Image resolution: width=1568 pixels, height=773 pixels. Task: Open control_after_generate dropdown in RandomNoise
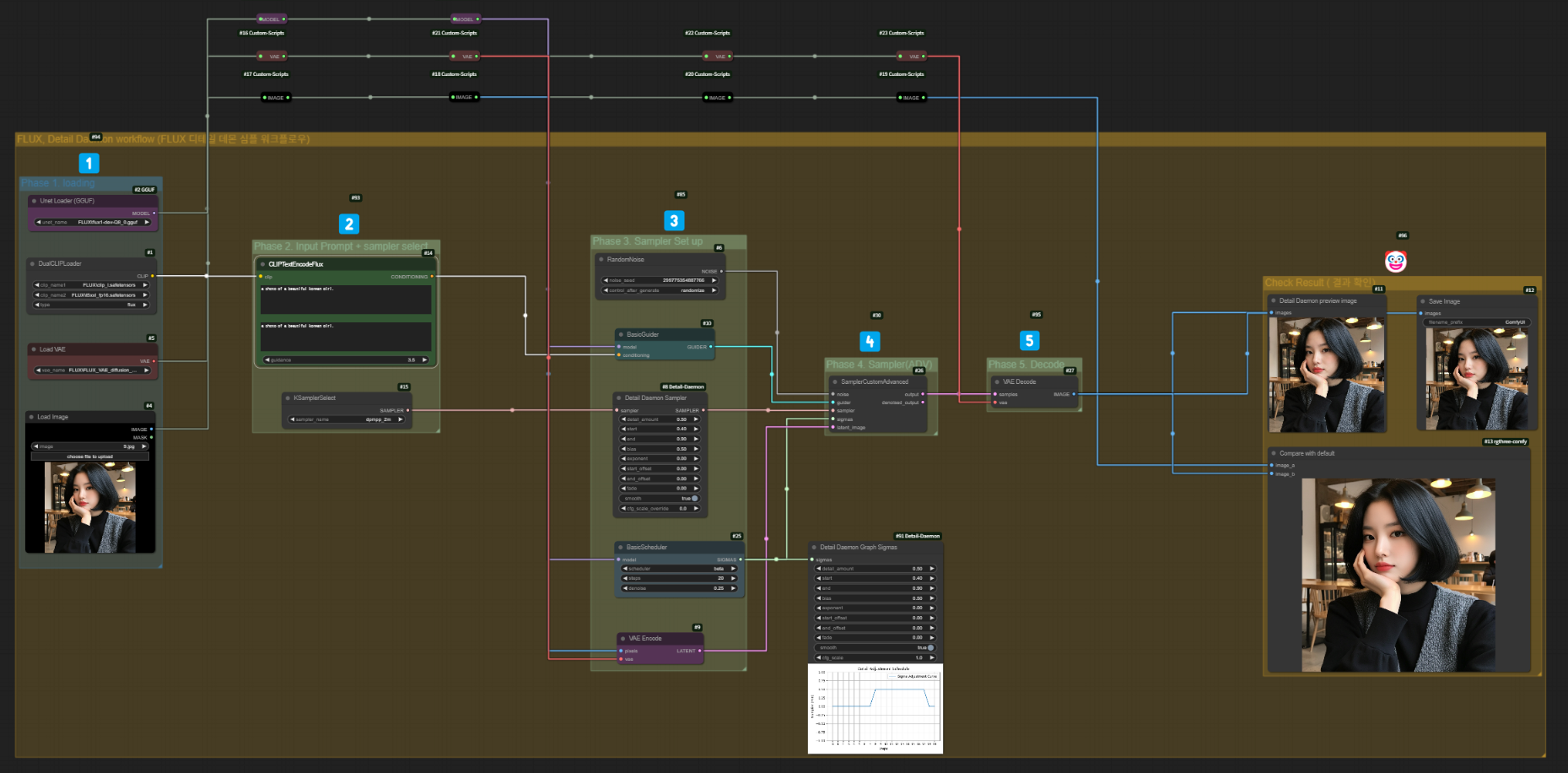click(660, 290)
